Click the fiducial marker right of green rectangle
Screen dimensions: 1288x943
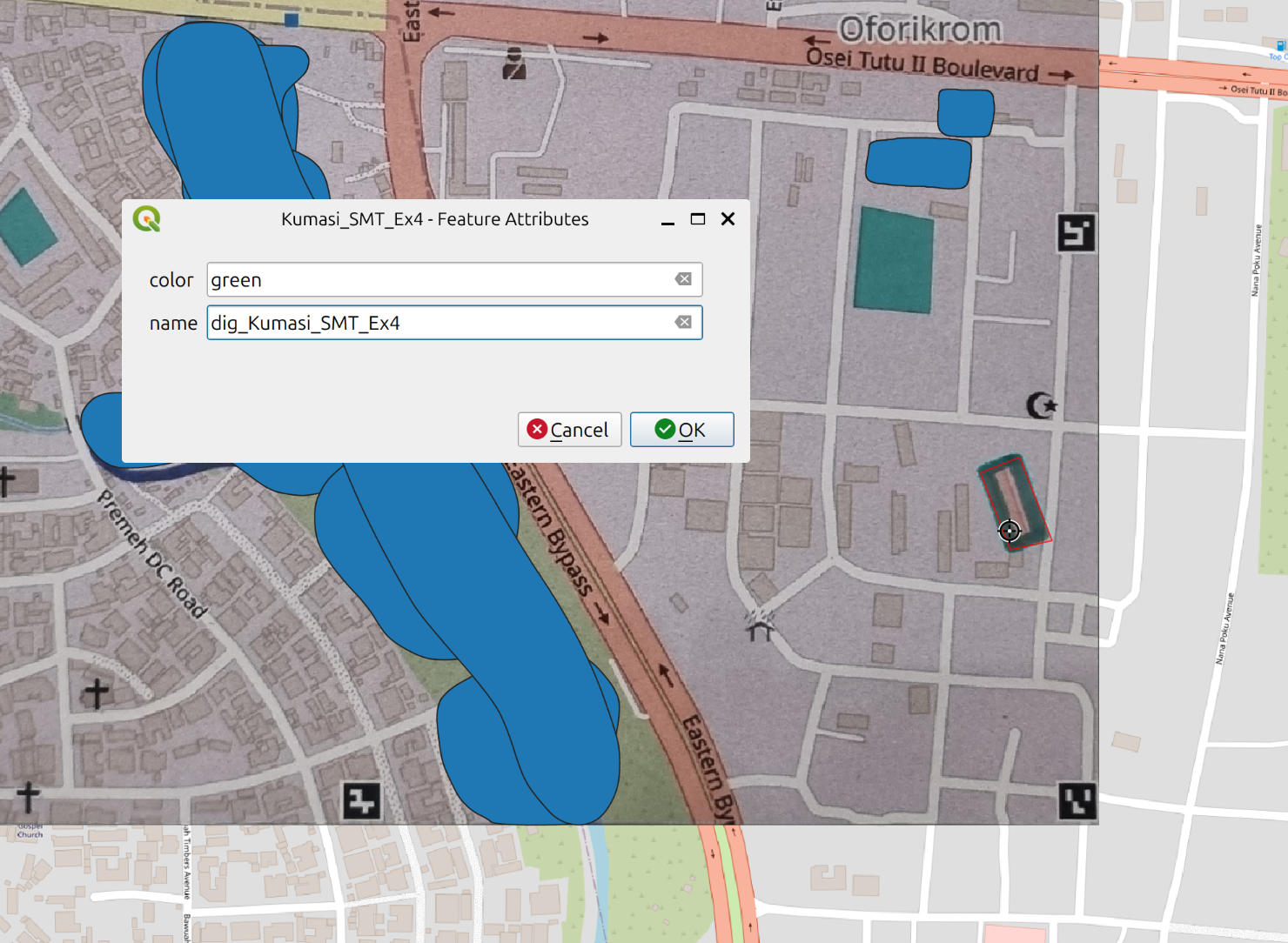[1076, 232]
